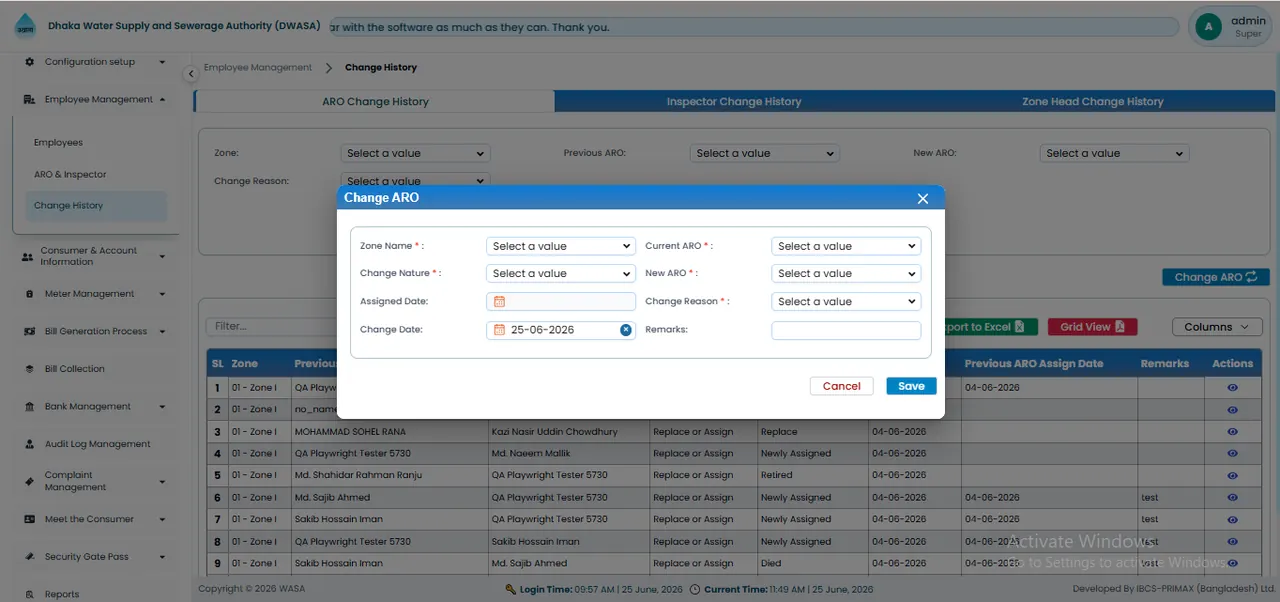Select Change History in sidebar
Image resolution: width=1280 pixels, height=602 pixels.
click(x=96, y=206)
